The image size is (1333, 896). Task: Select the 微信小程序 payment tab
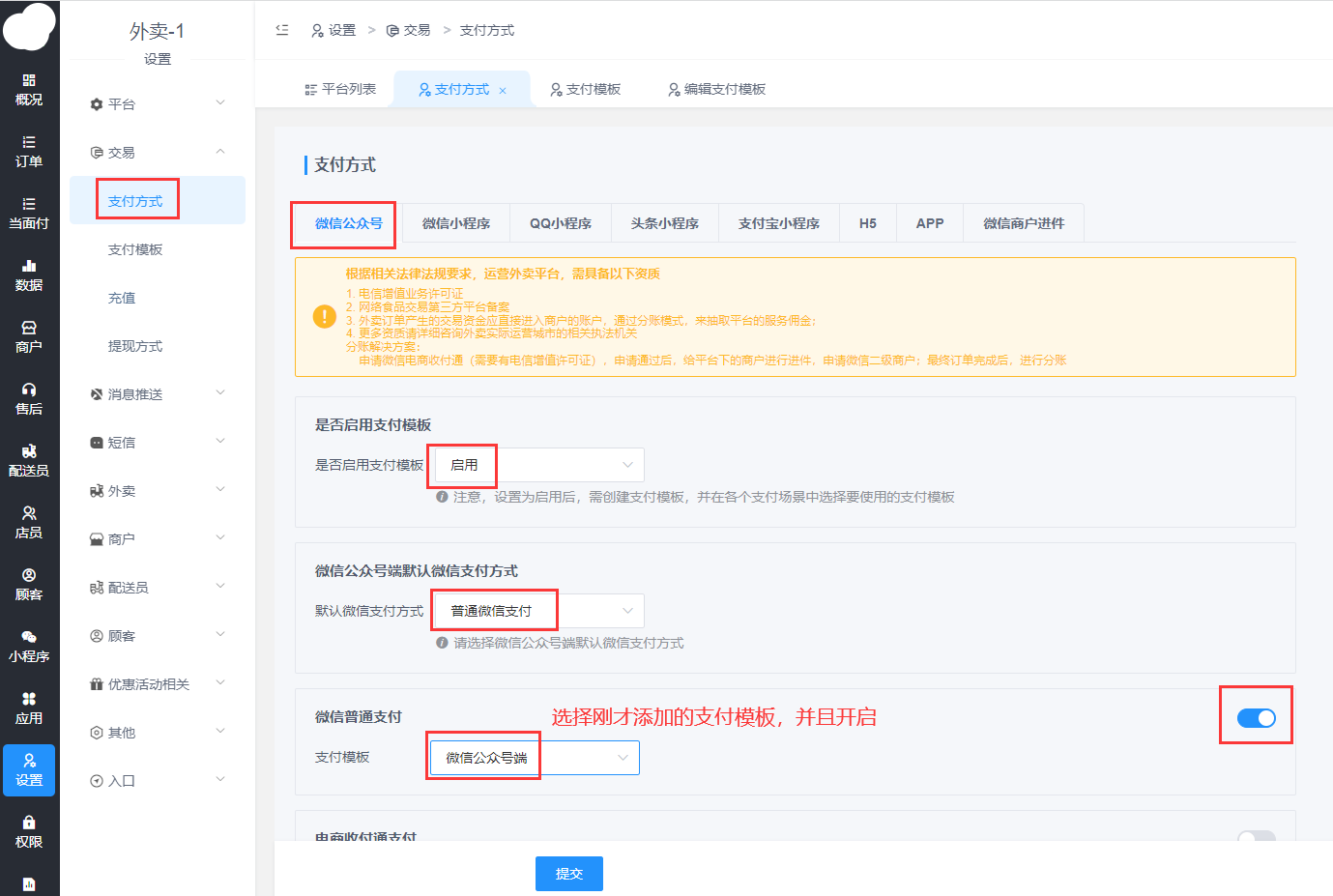tap(456, 223)
